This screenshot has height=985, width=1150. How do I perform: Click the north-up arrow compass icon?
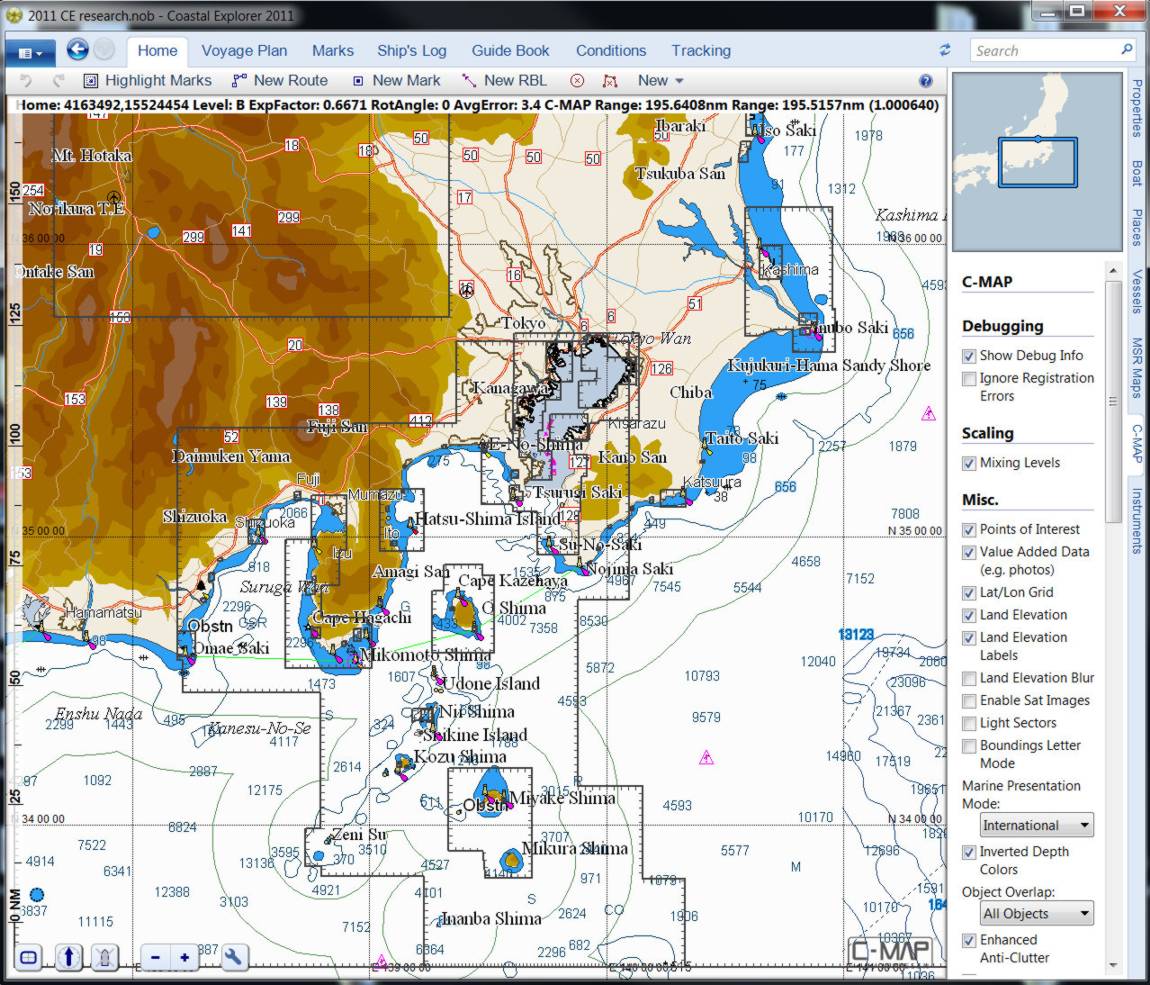pos(68,956)
